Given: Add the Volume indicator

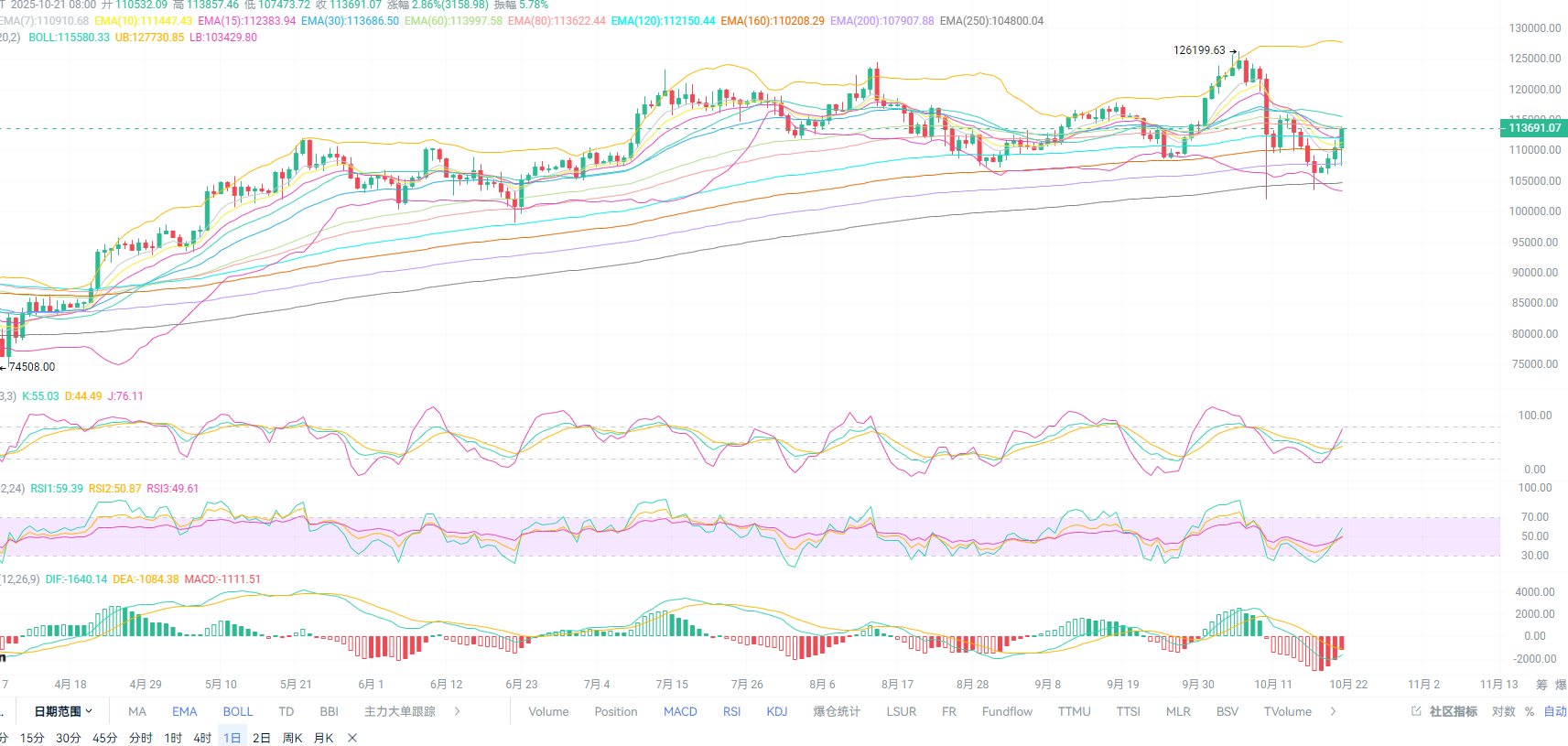Looking at the screenshot, I should point(548,711).
